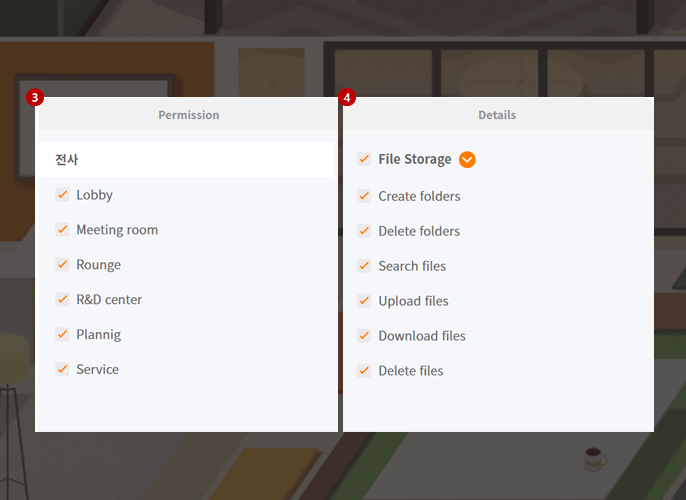Disable Create folders permission
686x500 pixels.
pyautogui.click(x=364, y=196)
